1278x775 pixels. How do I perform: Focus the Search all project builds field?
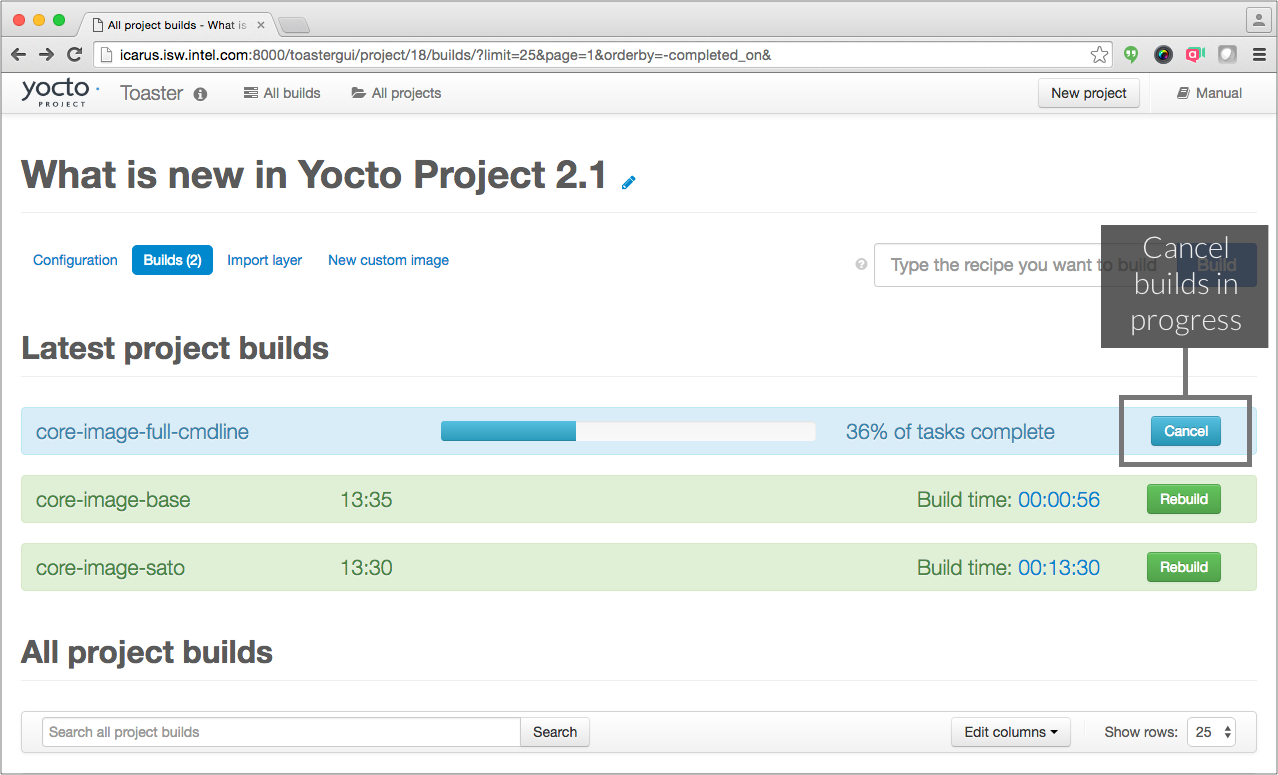[x=281, y=732]
